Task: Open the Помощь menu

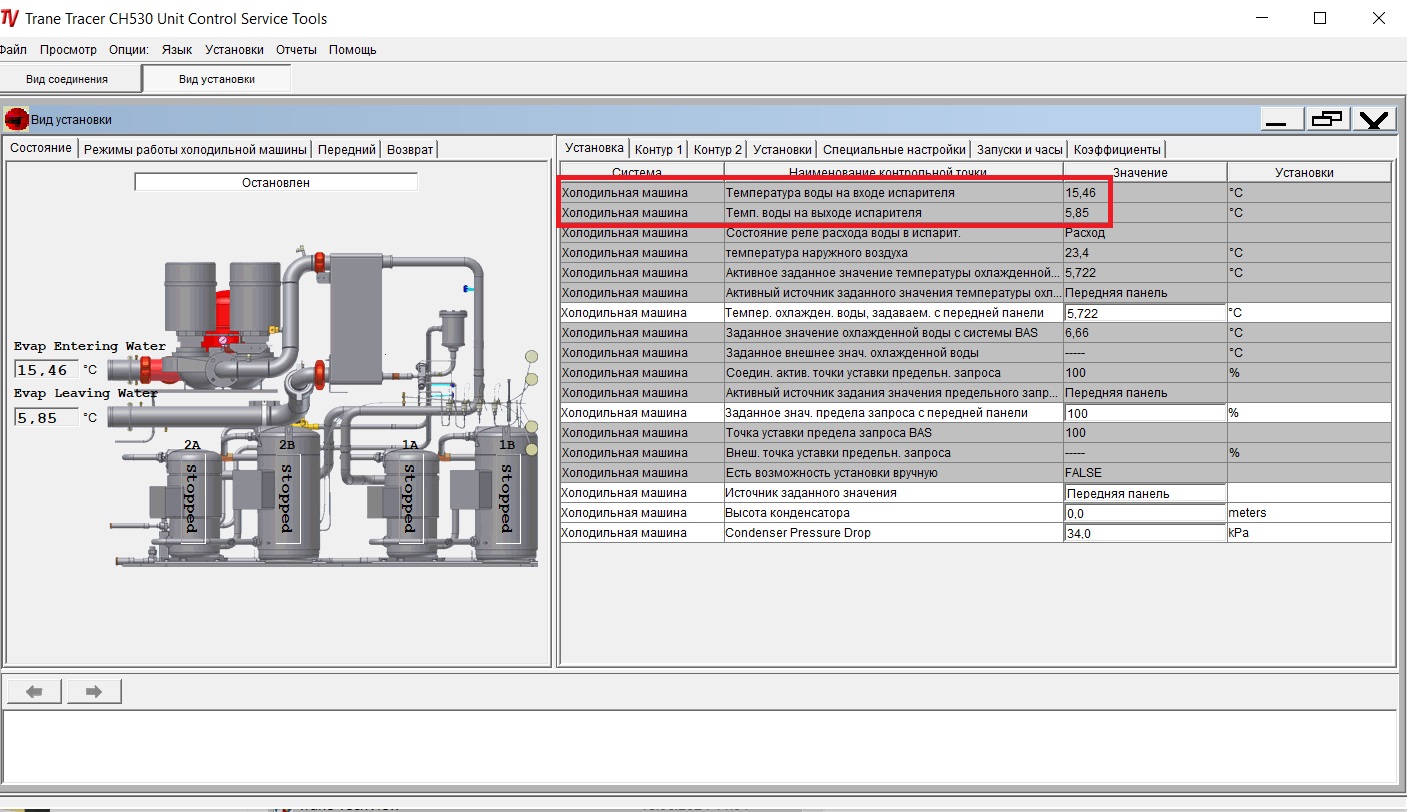Action: click(x=353, y=49)
